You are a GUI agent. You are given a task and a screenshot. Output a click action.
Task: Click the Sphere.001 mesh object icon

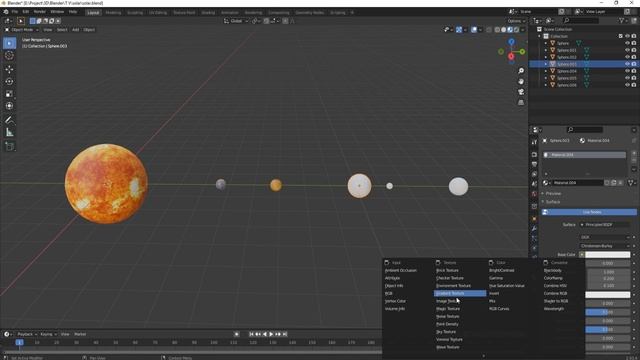(553, 50)
